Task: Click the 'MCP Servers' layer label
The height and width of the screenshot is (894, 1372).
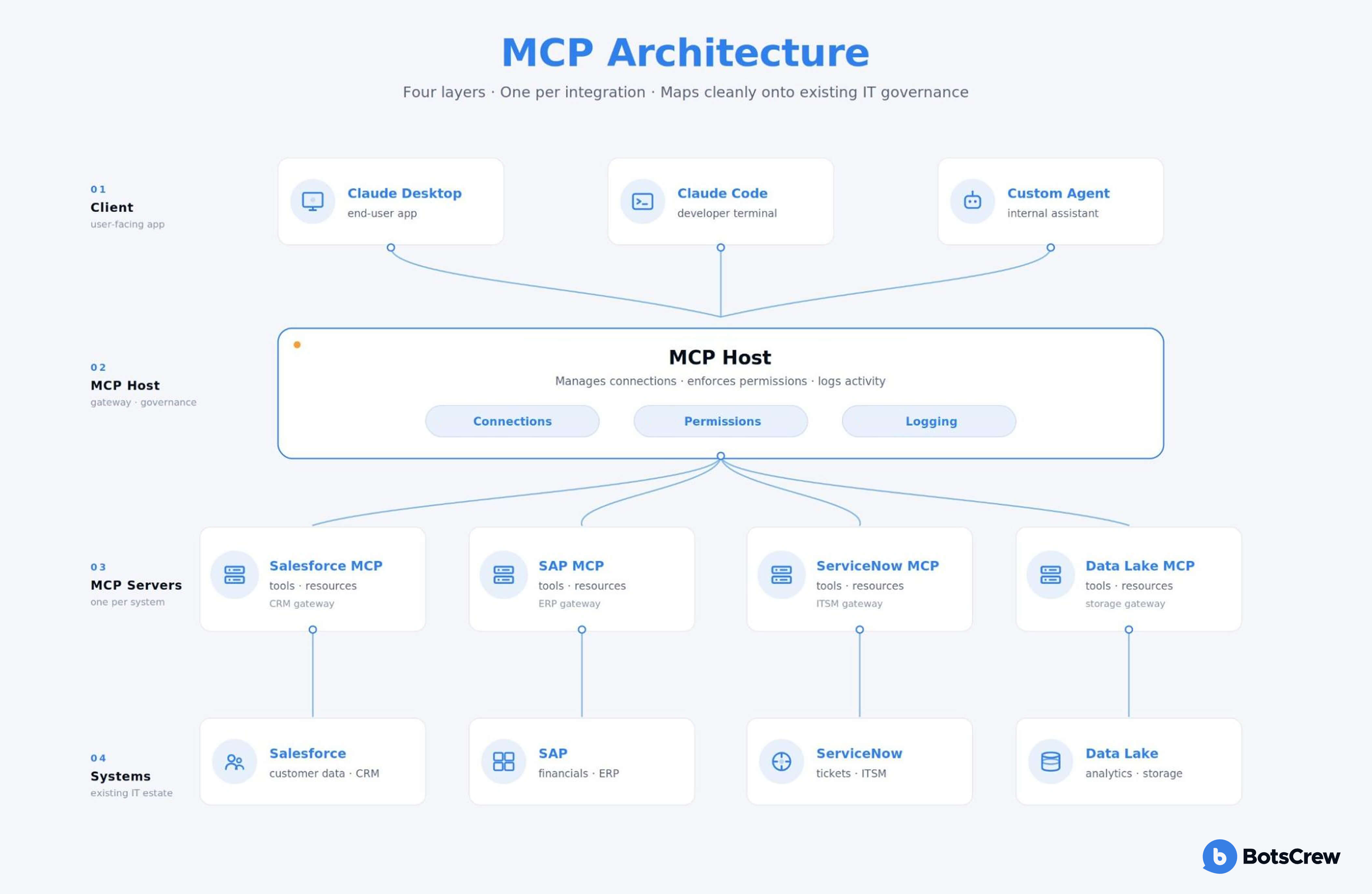Action: point(136,585)
